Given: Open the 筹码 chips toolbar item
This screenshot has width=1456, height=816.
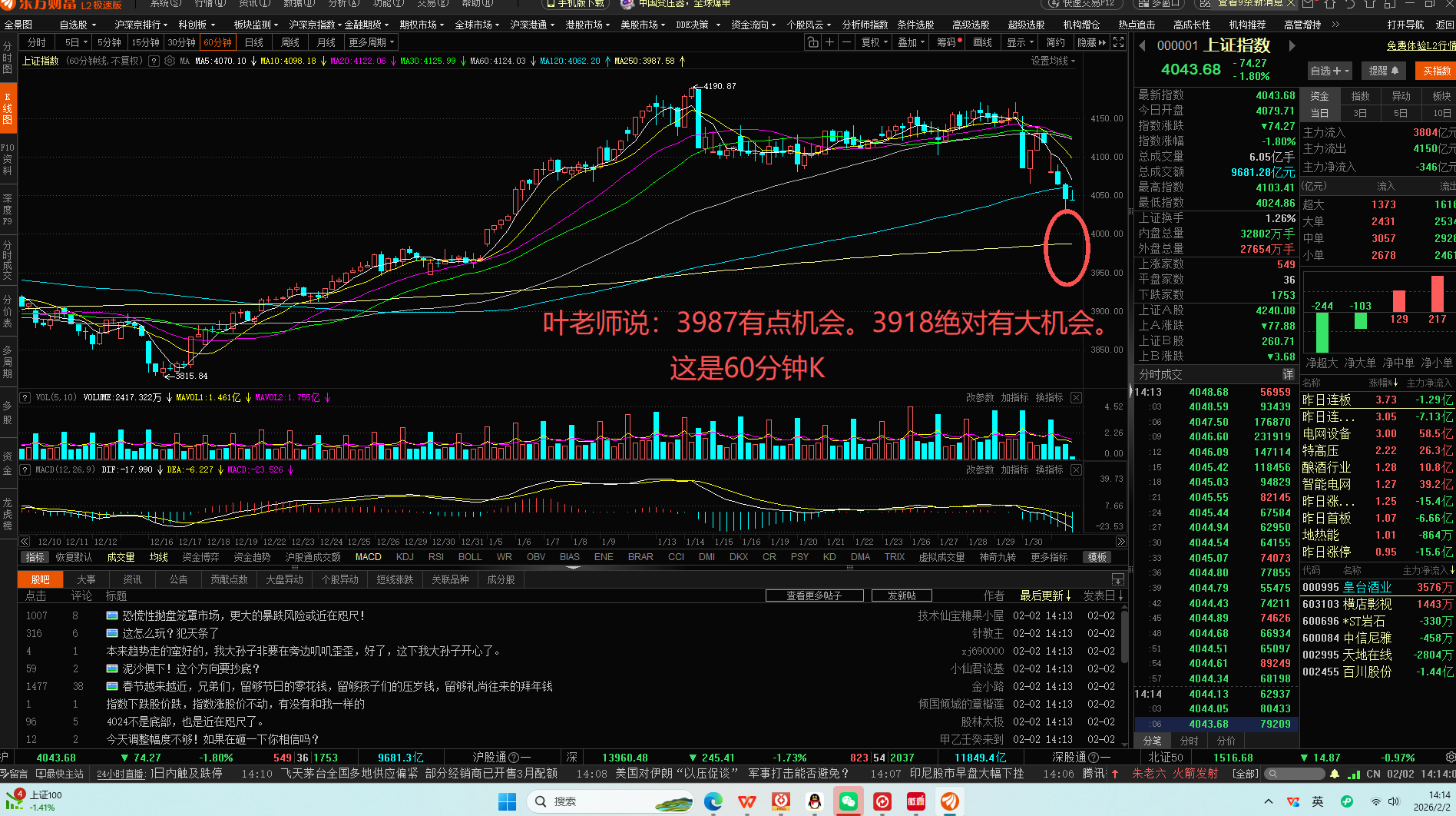Looking at the screenshot, I should coord(947,42).
